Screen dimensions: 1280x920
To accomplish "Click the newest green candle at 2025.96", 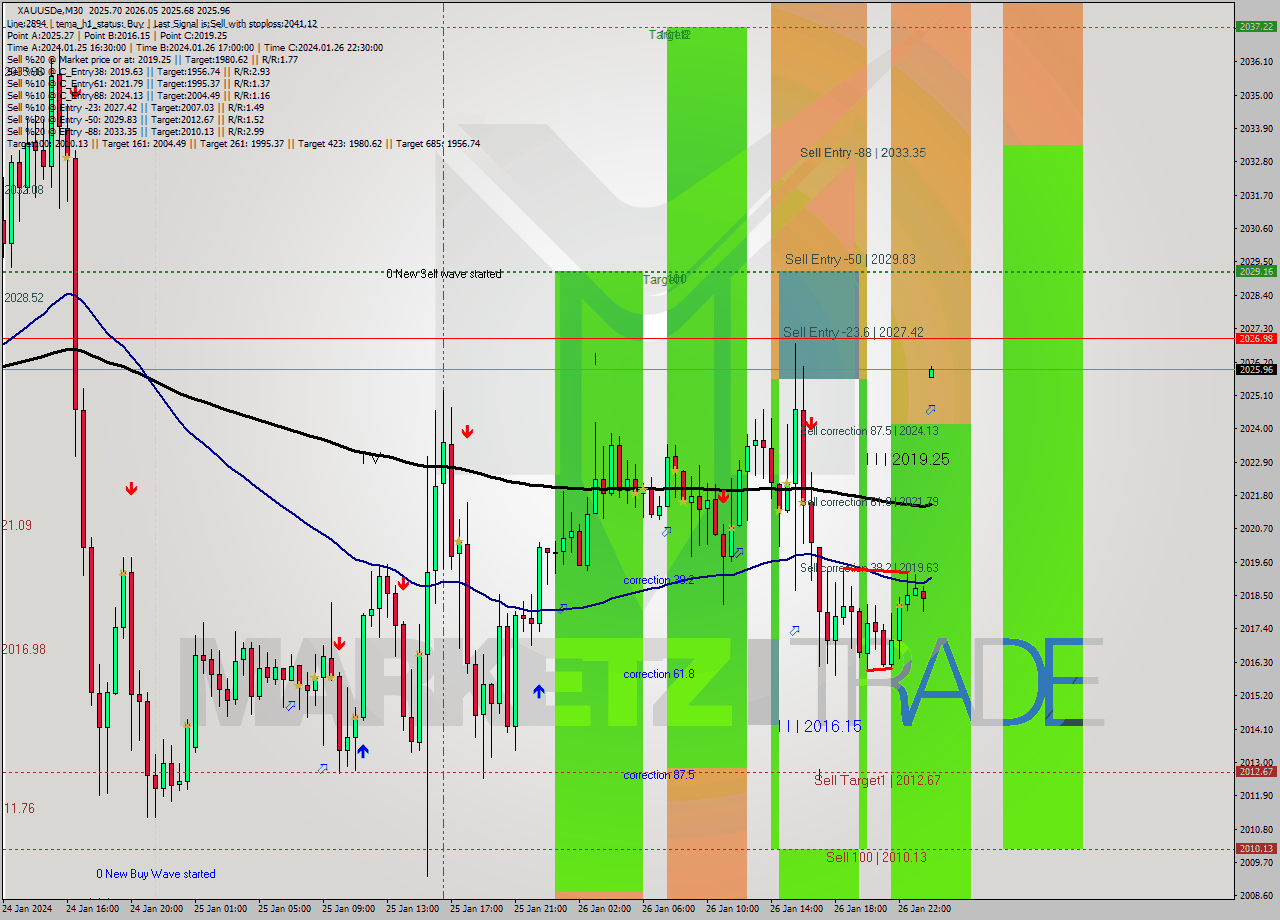I will 931,373.
